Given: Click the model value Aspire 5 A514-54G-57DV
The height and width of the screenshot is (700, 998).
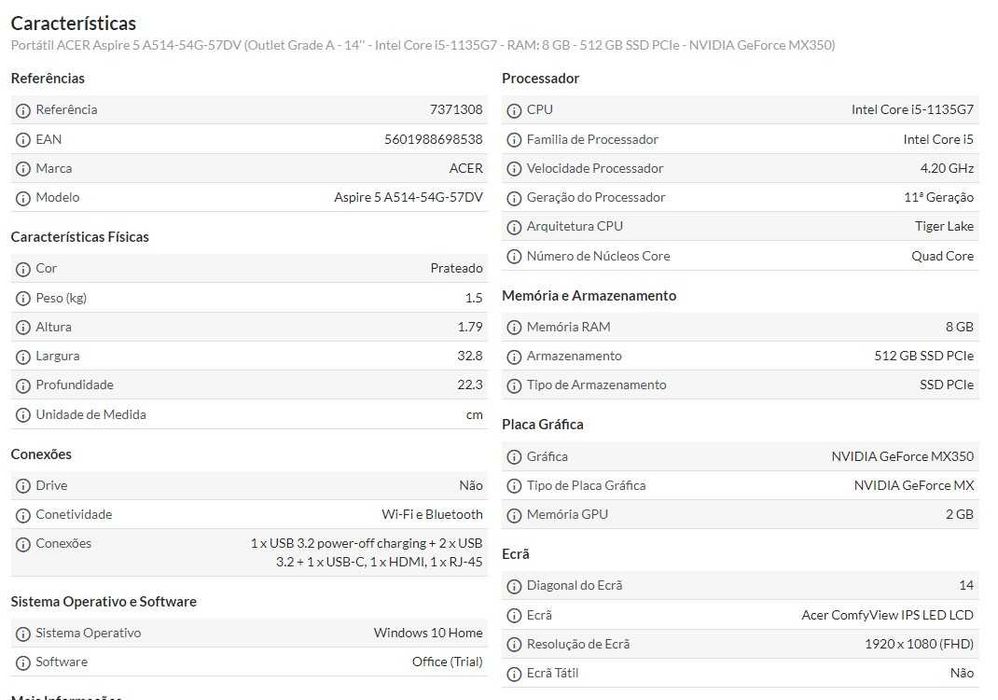Looking at the screenshot, I should coord(409,197).
